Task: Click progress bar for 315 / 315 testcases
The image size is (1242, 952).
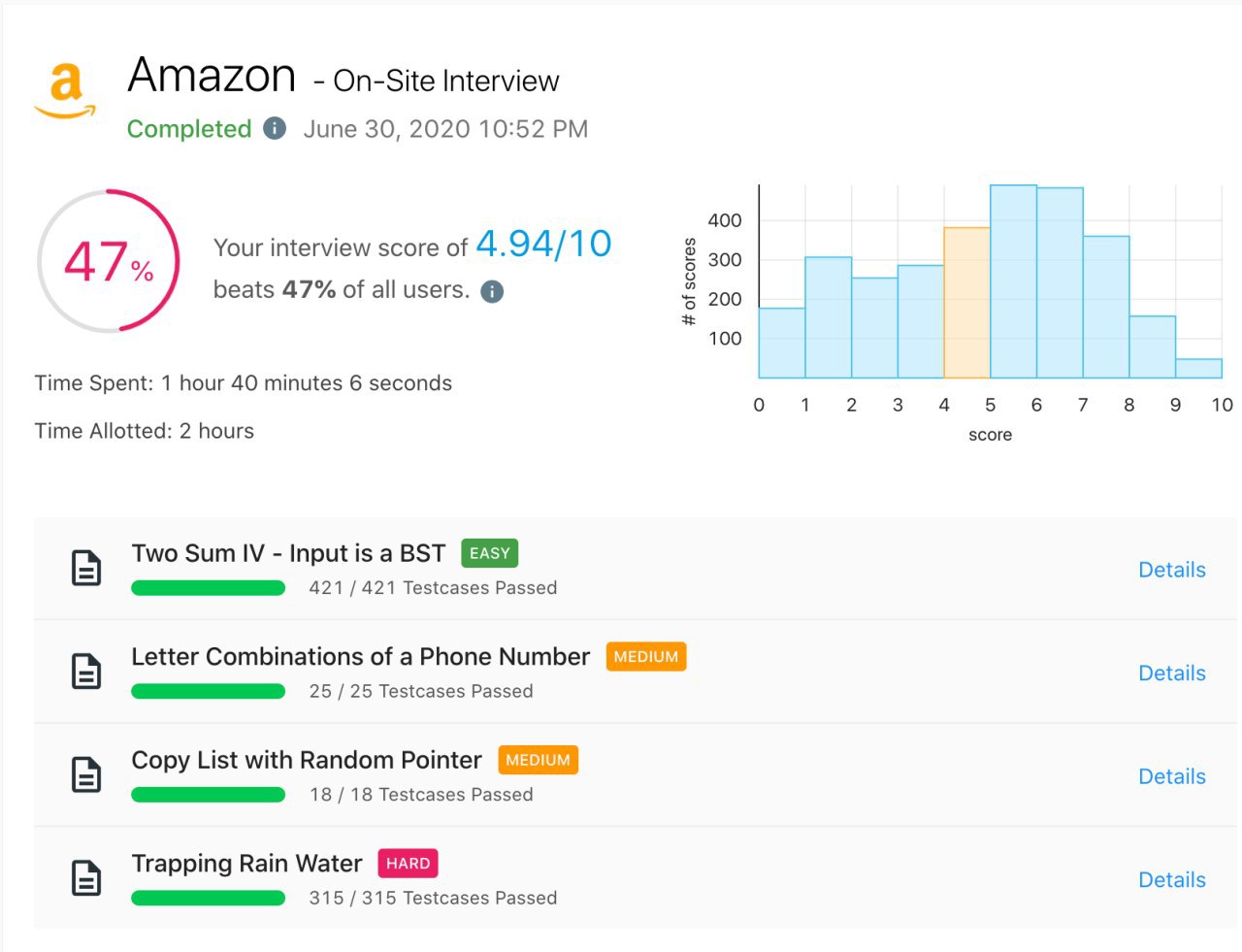Action: [x=208, y=898]
